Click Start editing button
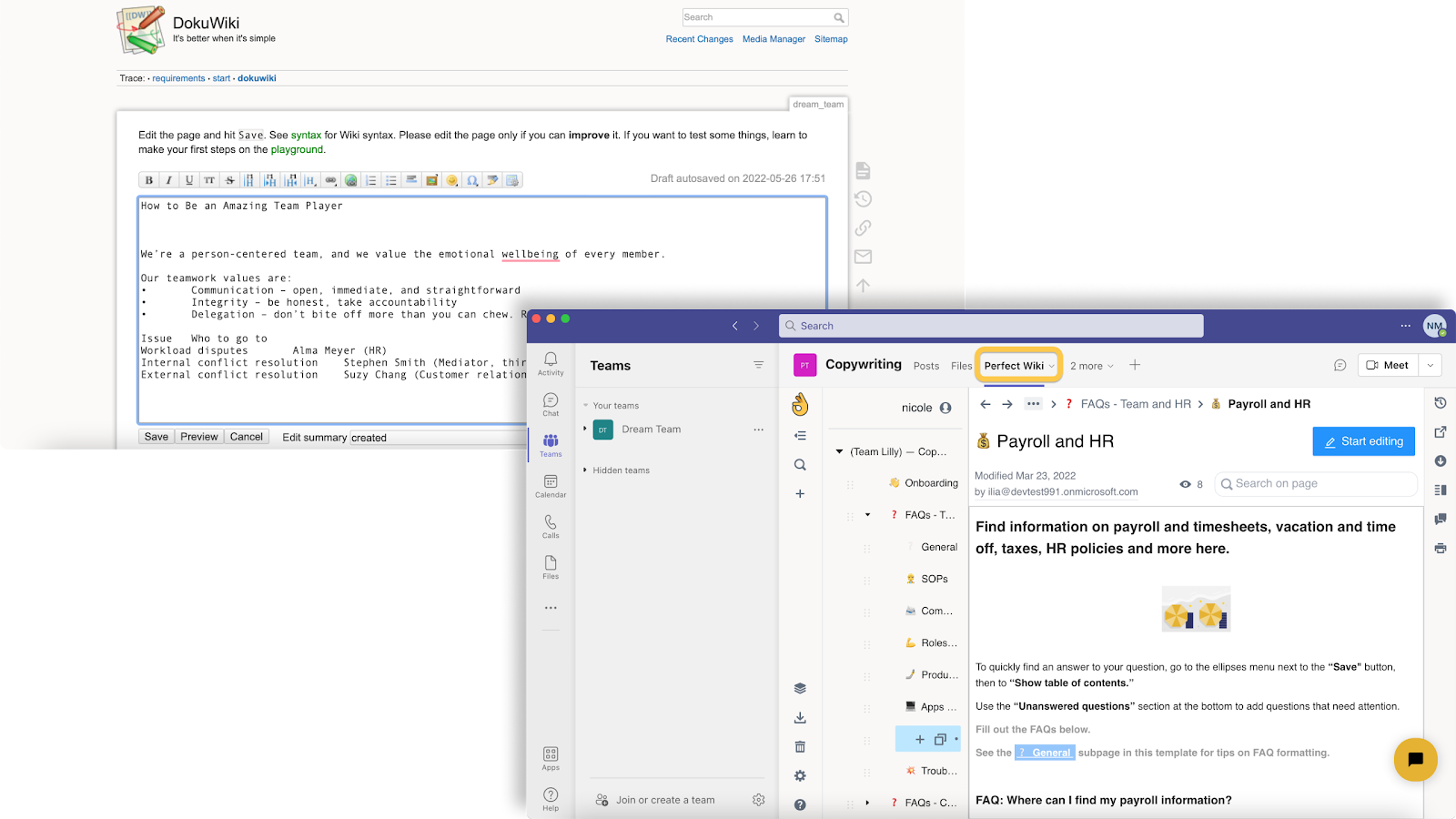Viewport: 1456px width, 819px height. click(1363, 441)
